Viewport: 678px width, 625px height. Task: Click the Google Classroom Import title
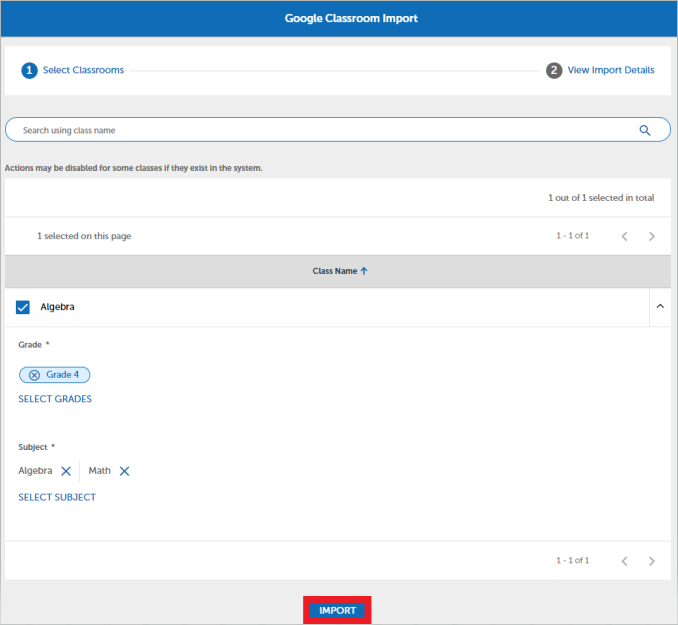(x=351, y=18)
